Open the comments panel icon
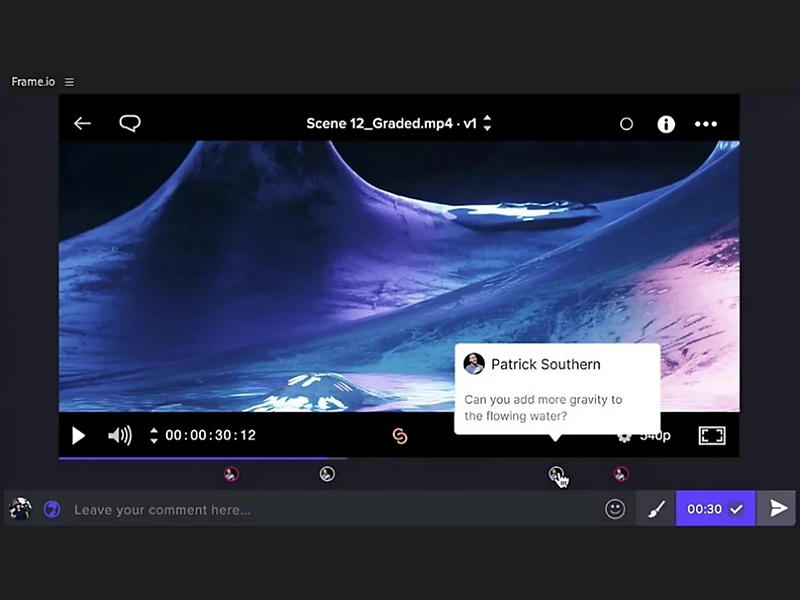The image size is (800, 600). [130, 123]
